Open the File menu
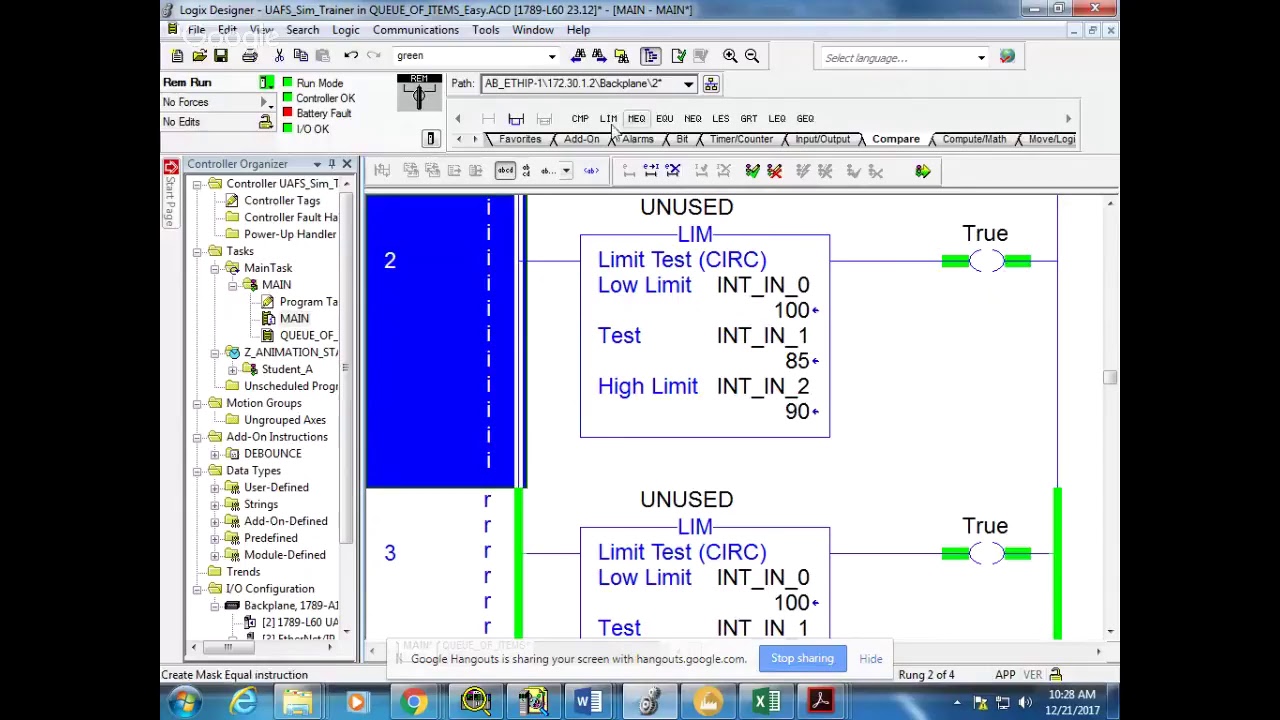The width and height of the screenshot is (1280, 720). coord(197,30)
